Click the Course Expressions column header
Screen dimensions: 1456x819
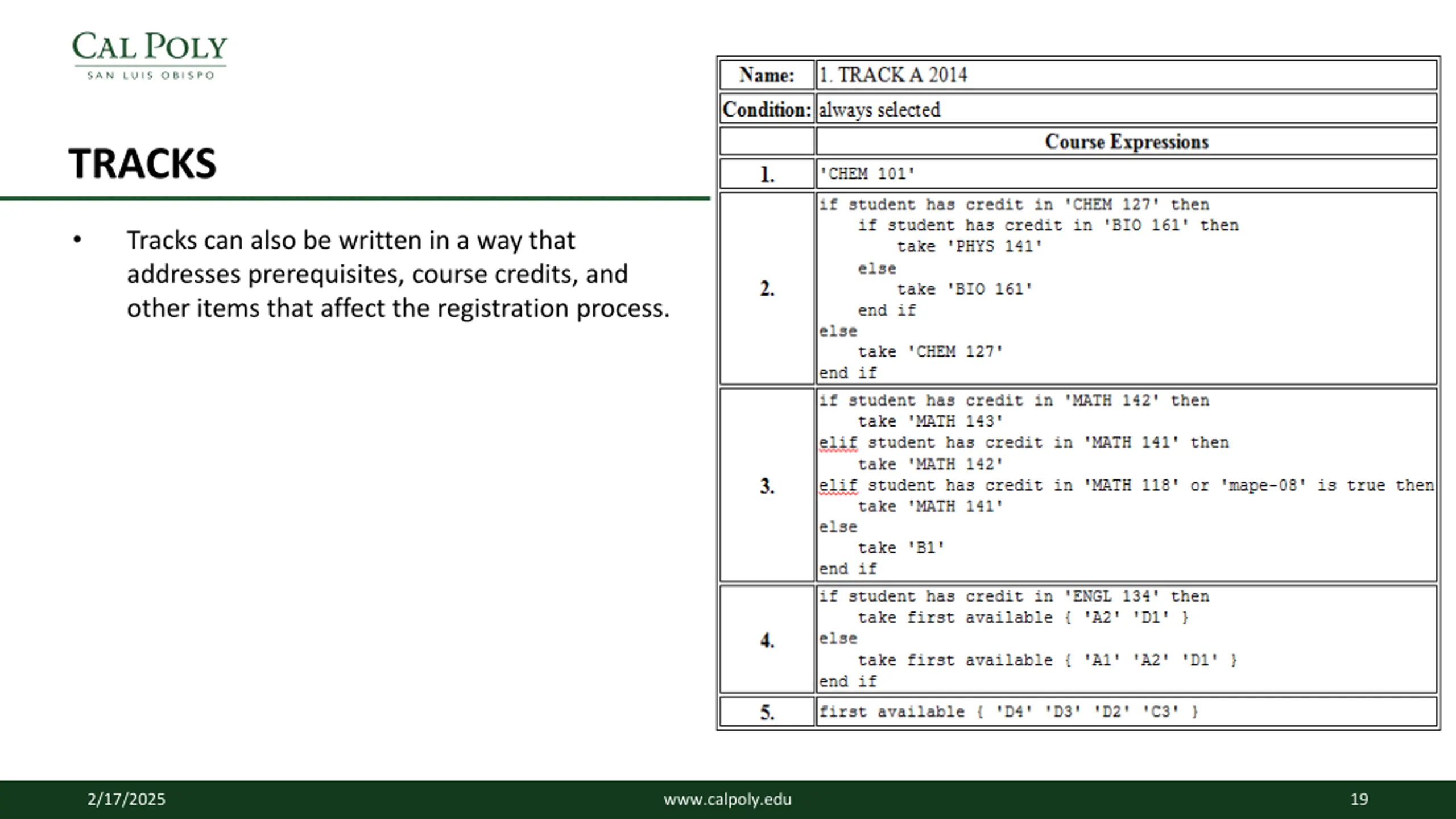(1127, 142)
